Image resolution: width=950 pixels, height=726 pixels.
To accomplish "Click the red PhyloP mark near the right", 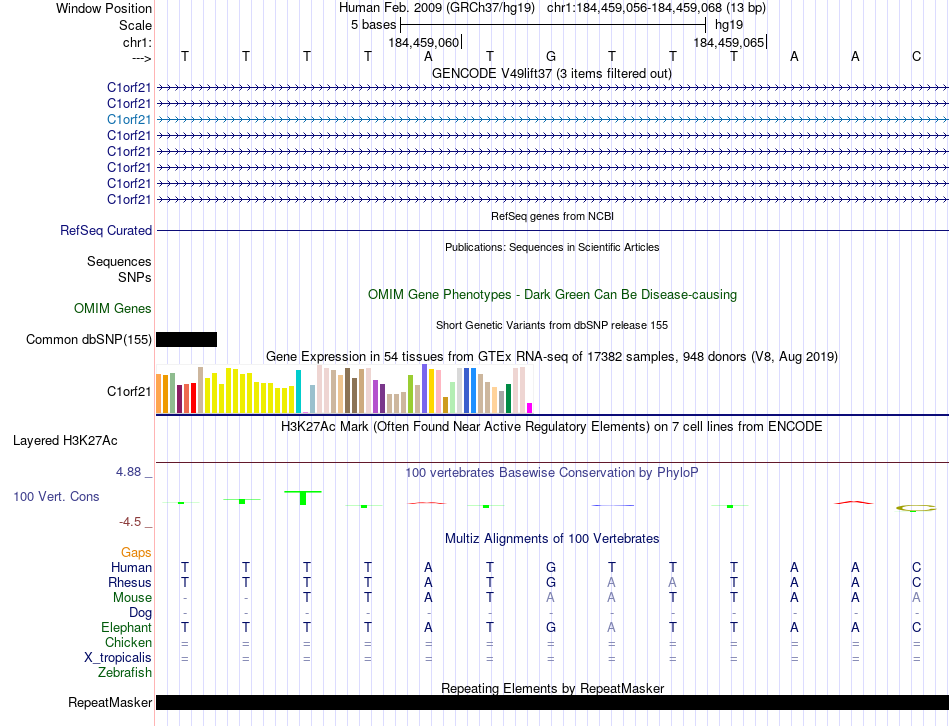I will (x=854, y=502).
